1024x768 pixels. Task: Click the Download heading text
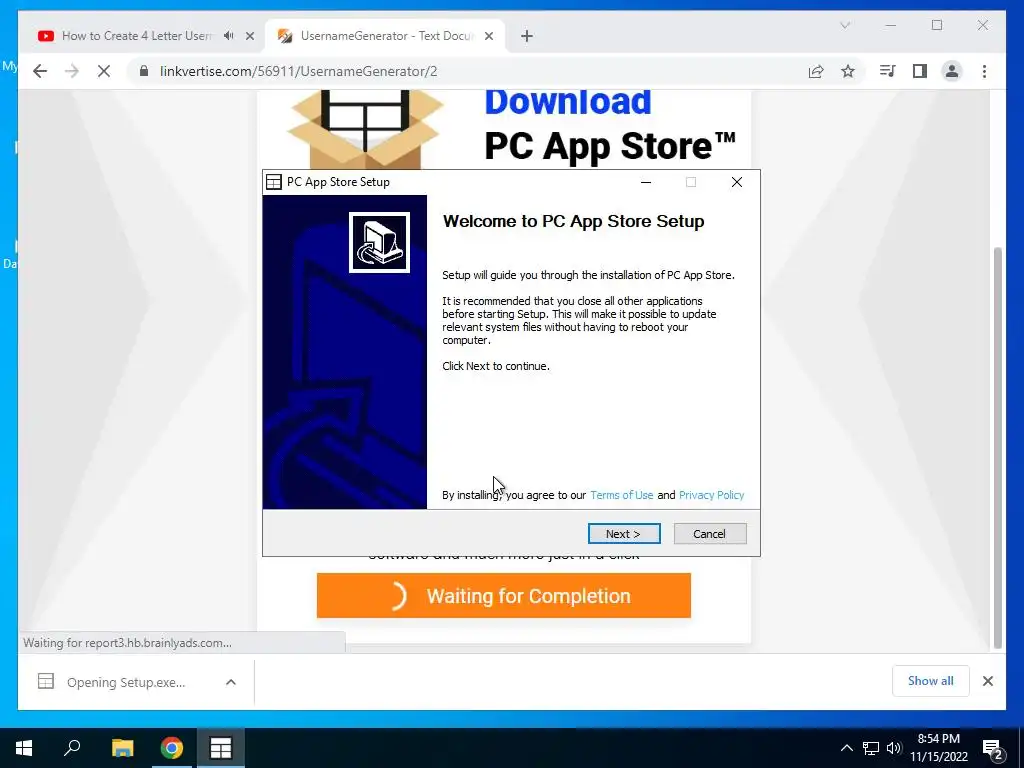pyautogui.click(x=568, y=101)
